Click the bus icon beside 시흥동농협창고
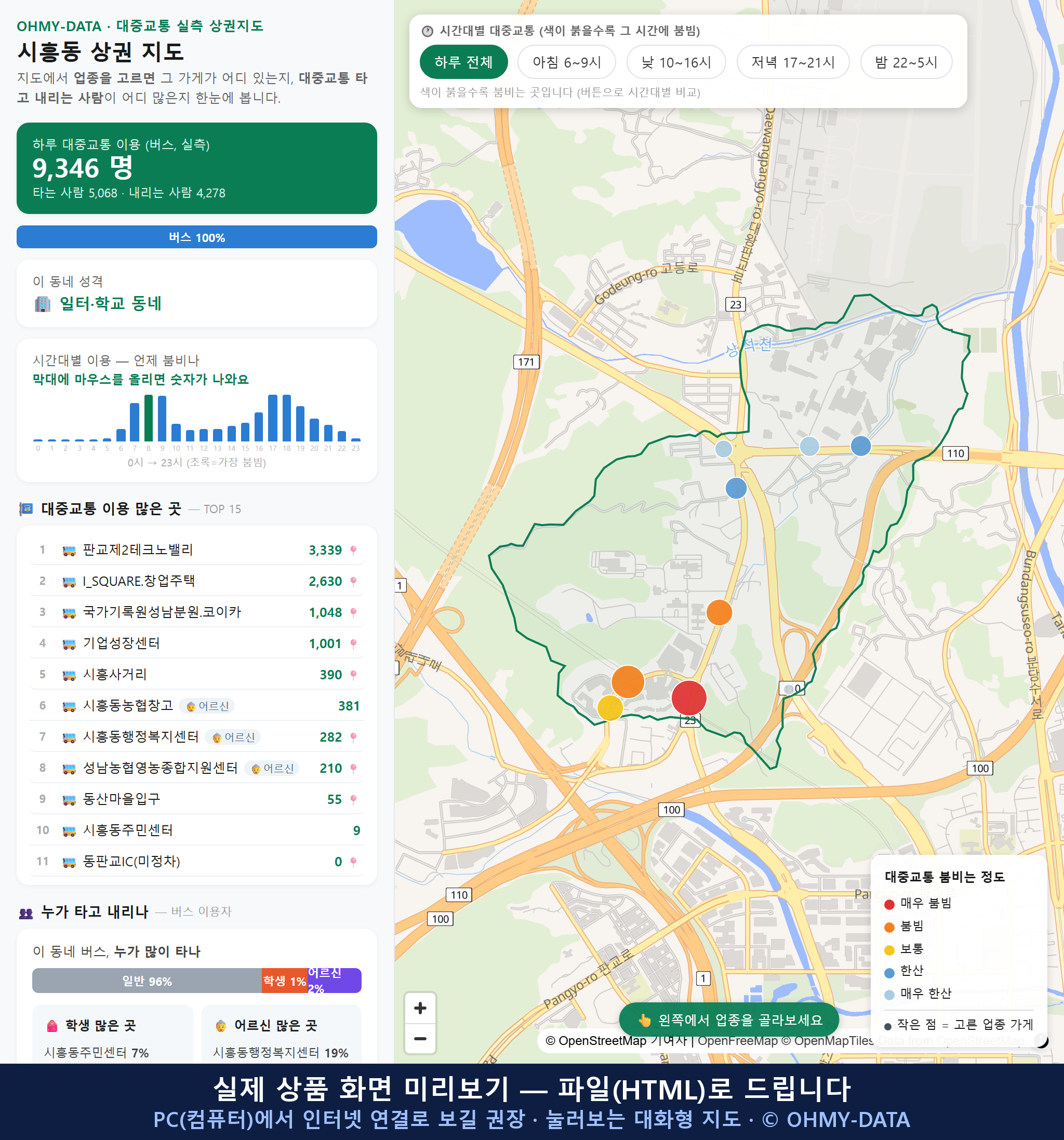Screen dimensions: 1064x1140 coord(69,706)
